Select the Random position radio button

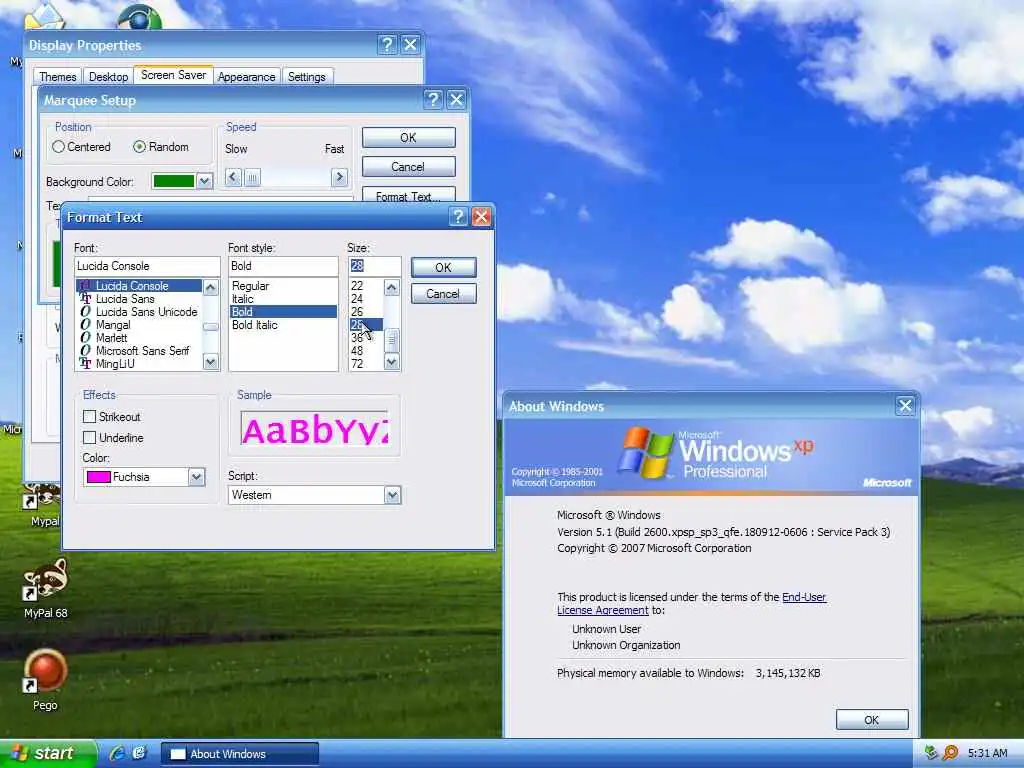coord(161,147)
